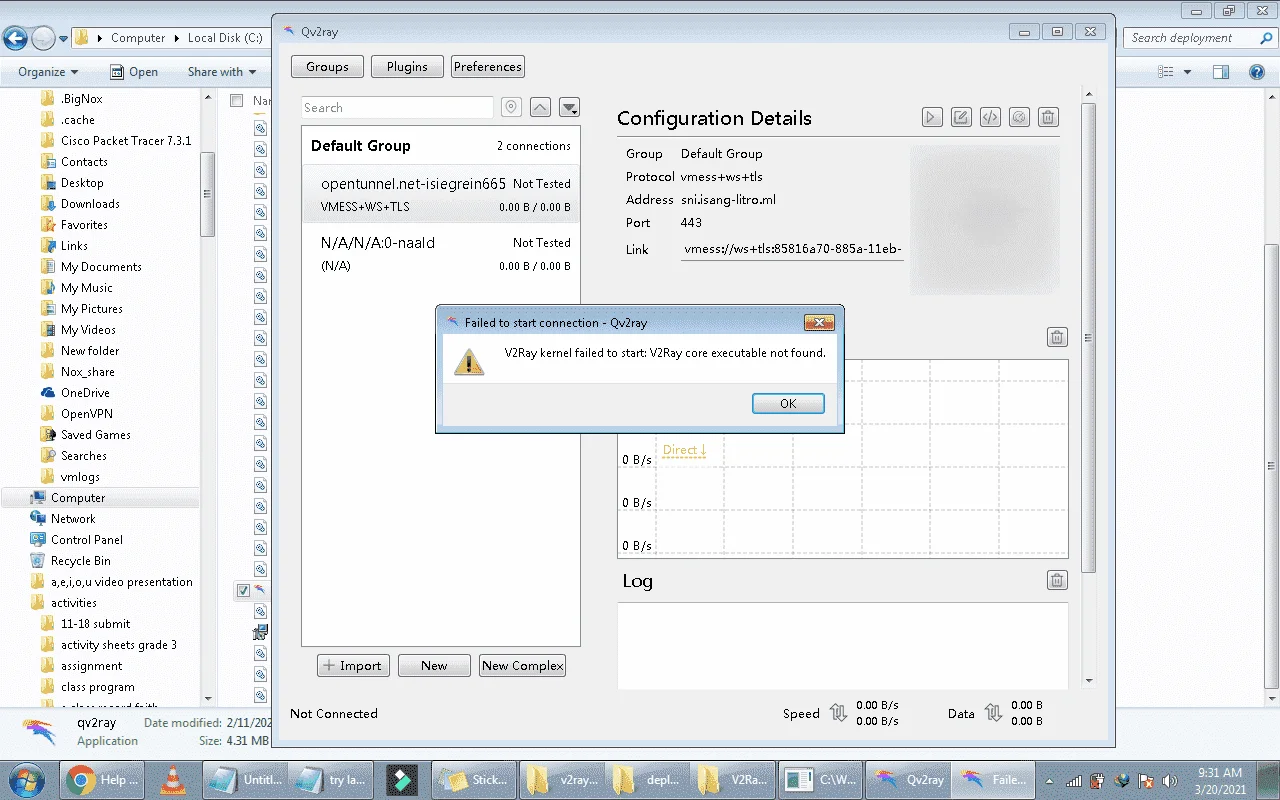Click the latency test icon beside the code icon
The width and height of the screenshot is (1280, 800).
point(1019,117)
